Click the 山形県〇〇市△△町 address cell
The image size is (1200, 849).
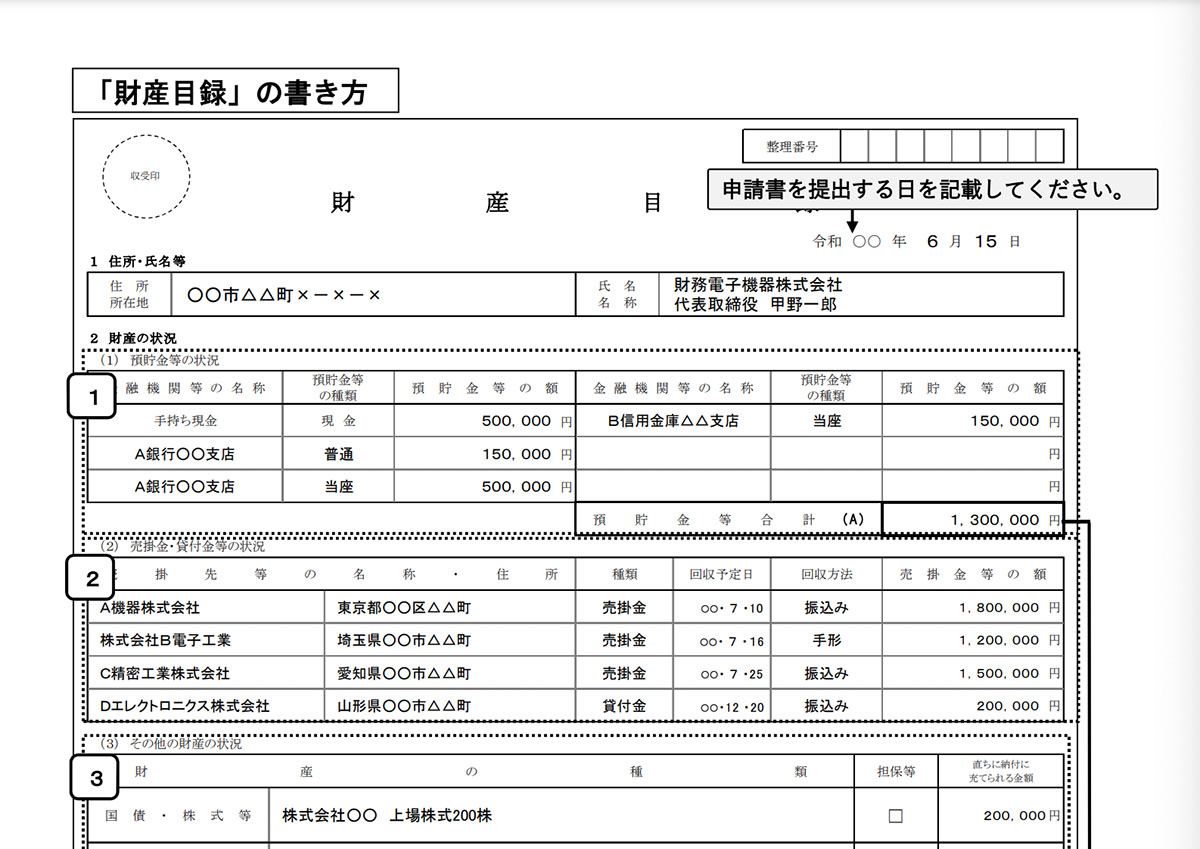450,706
